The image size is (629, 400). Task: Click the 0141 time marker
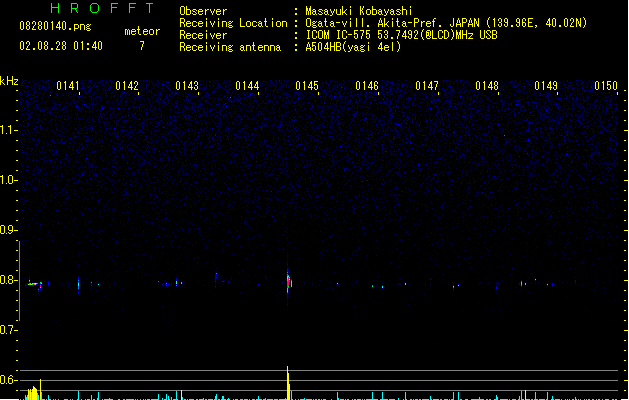tap(68, 86)
